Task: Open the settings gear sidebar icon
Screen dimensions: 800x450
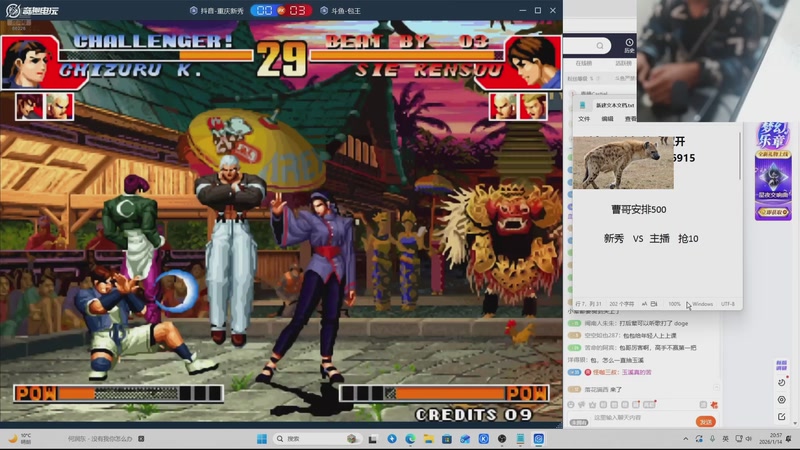Action: tap(781, 399)
